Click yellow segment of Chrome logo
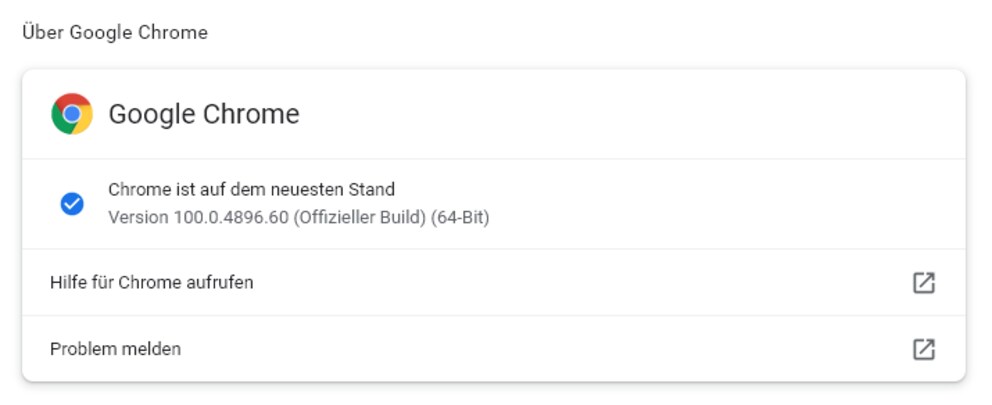Screen dimensions: 992x405 [x=85, y=122]
